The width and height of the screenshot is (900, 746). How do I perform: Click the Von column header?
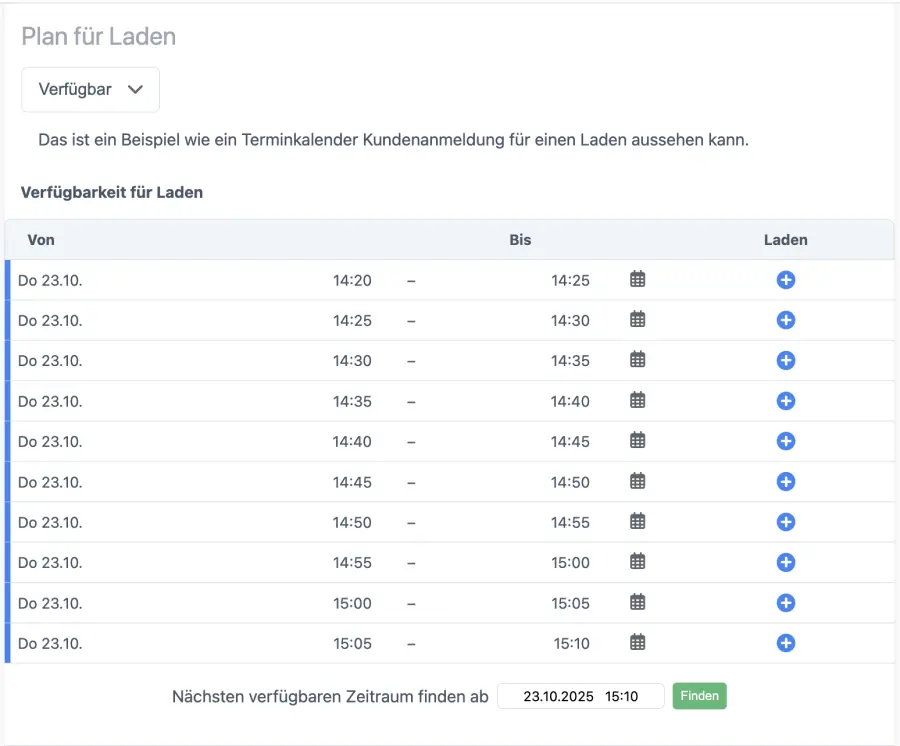[x=41, y=240]
